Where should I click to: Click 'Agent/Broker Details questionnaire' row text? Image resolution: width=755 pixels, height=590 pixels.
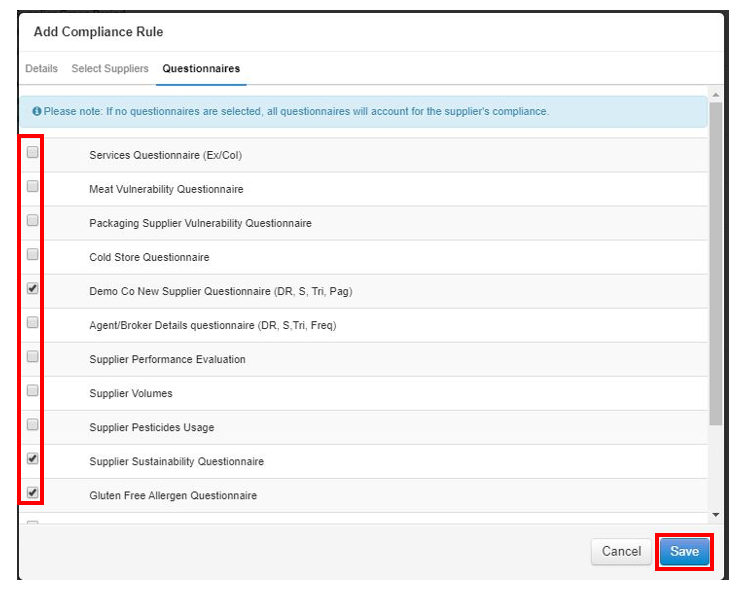(213, 326)
